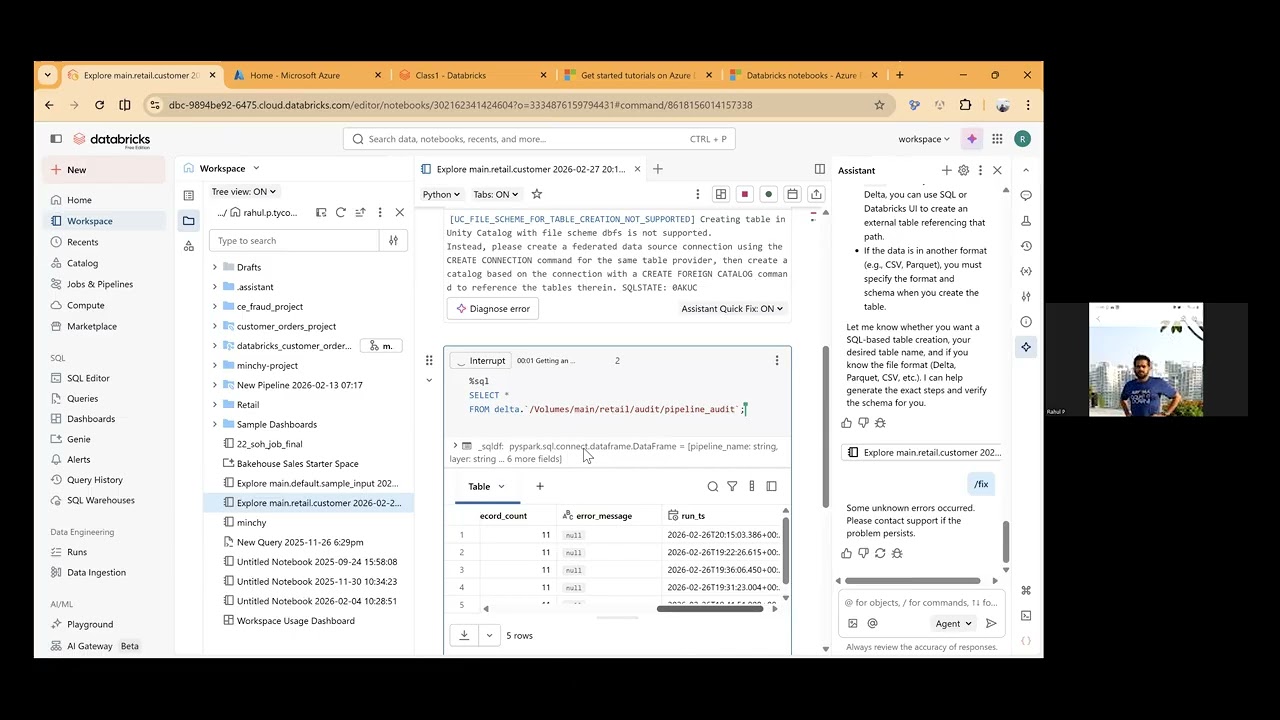Send the Assistant prompt
The height and width of the screenshot is (720, 1280).
point(991,623)
